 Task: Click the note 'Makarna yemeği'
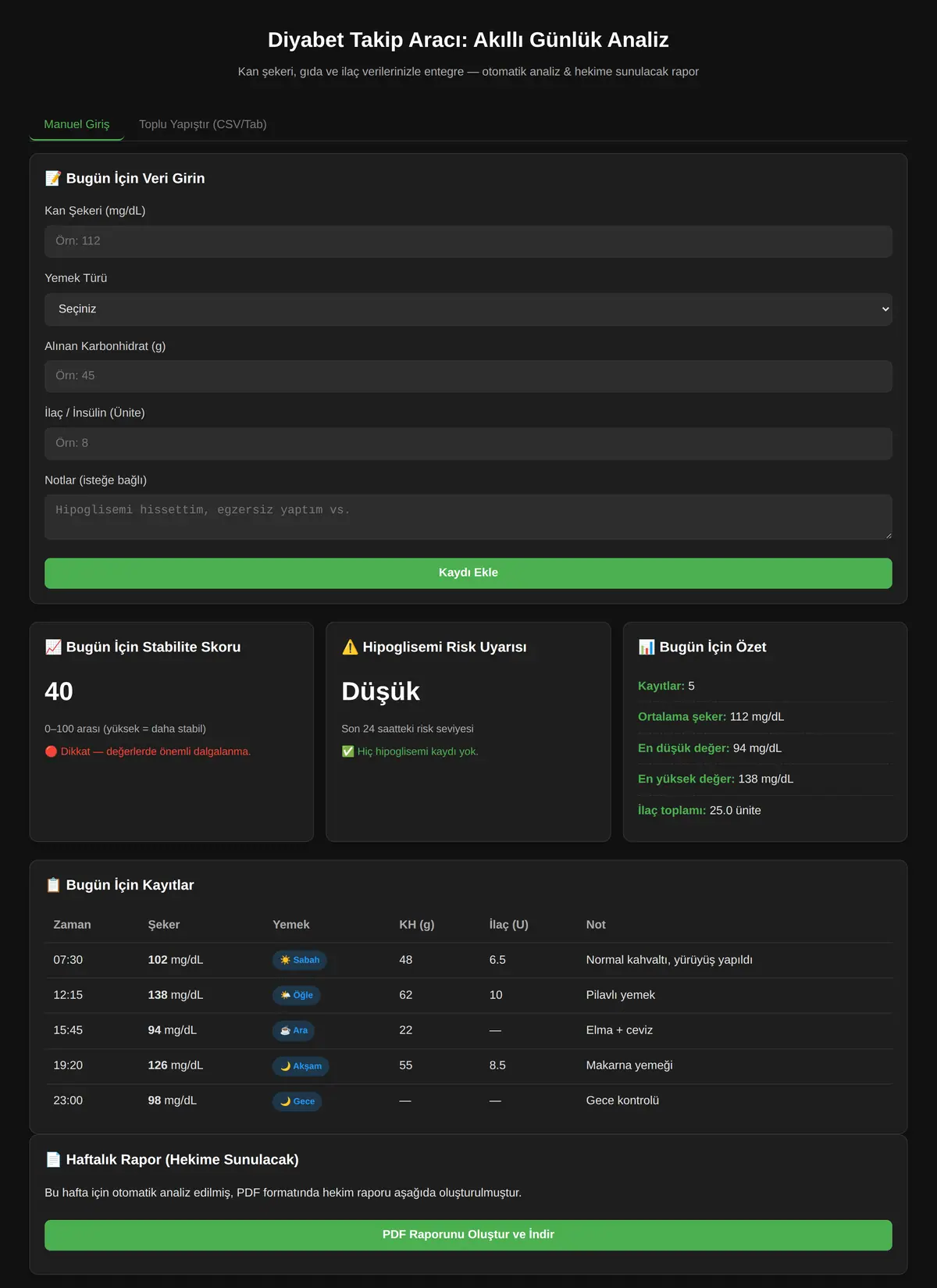629,1065
